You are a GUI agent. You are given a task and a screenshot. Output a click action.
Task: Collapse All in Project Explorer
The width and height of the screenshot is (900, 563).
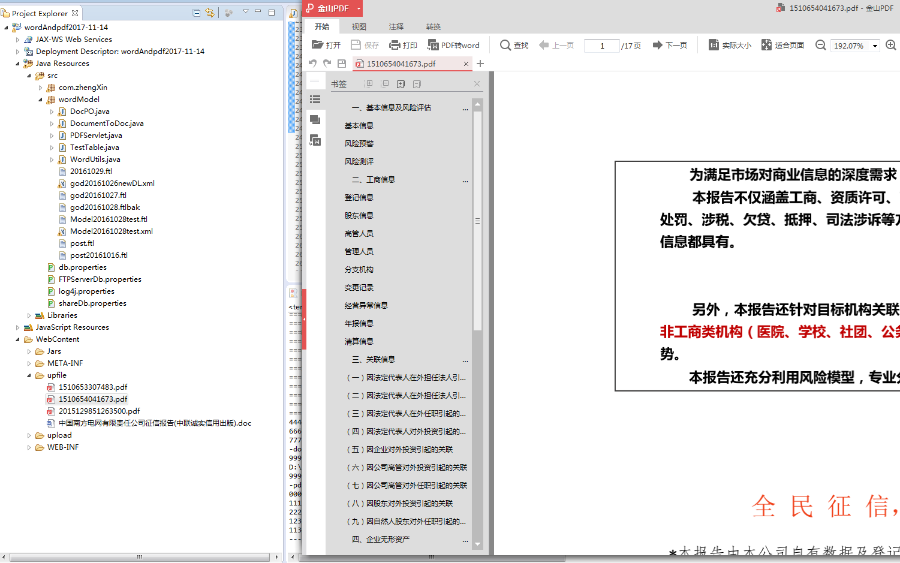coord(196,13)
